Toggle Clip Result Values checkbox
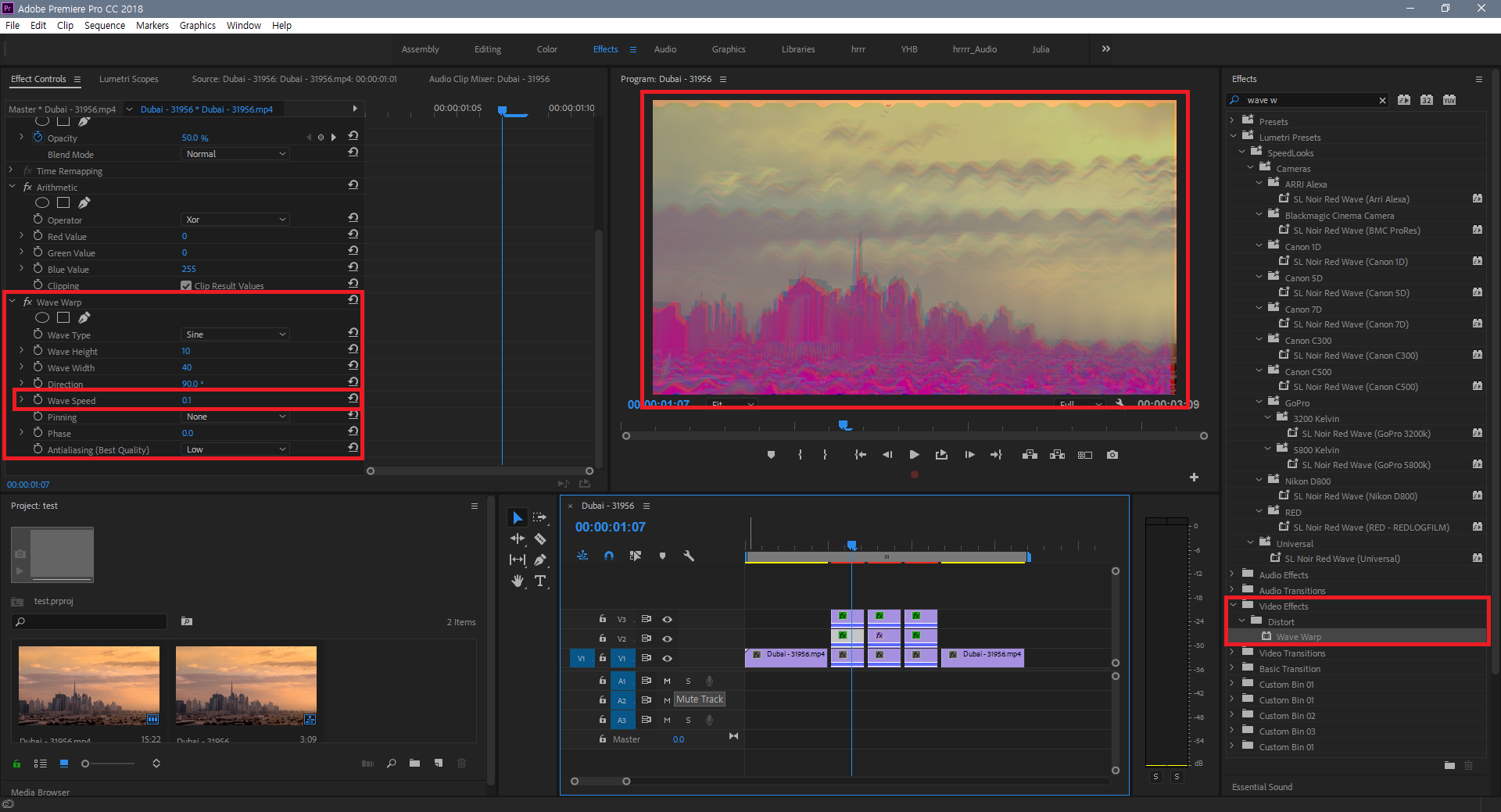The width and height of the screenshot is (1501, 812). pos(186,286)
